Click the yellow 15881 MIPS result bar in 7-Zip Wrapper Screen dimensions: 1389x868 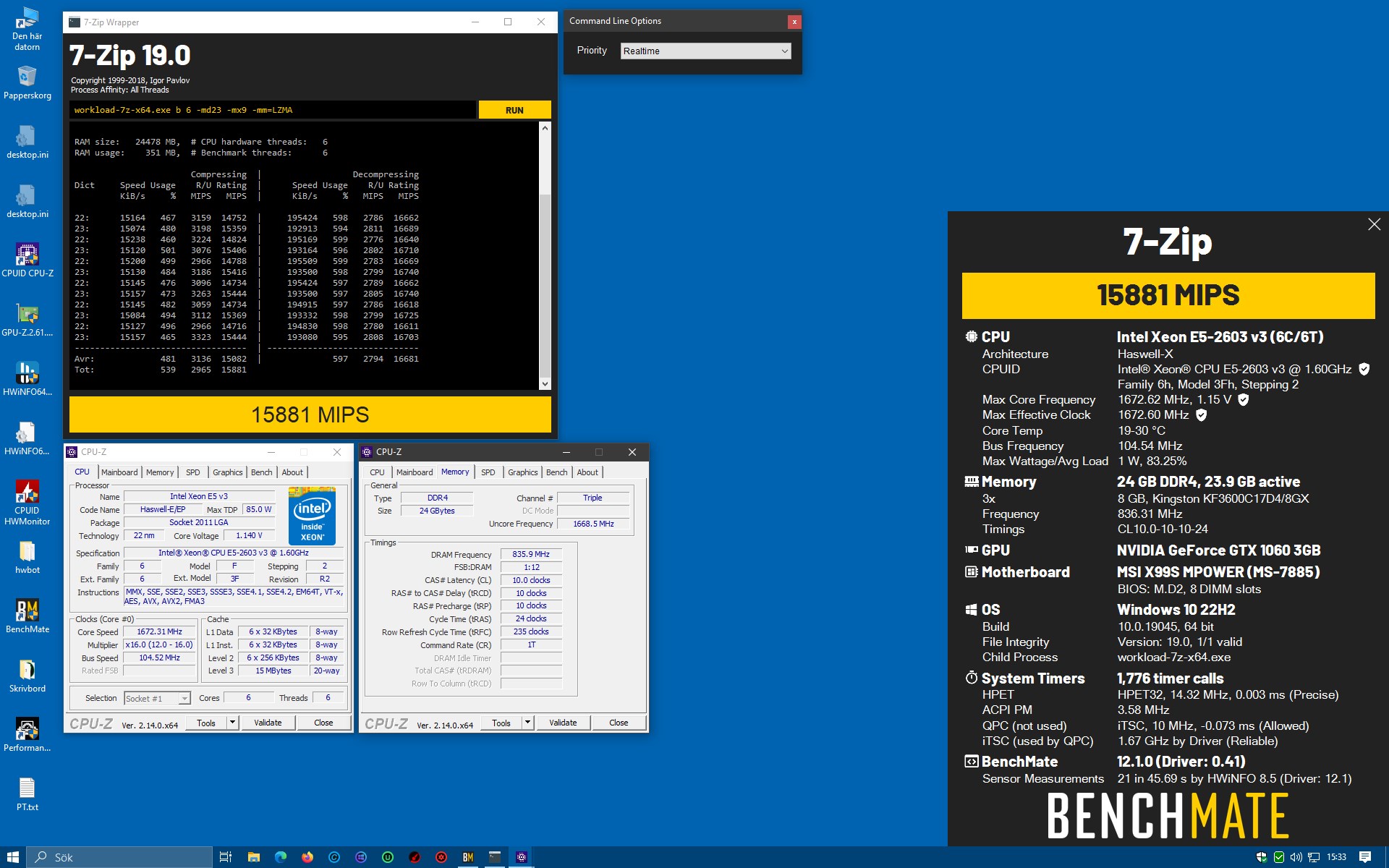point(310,414)
